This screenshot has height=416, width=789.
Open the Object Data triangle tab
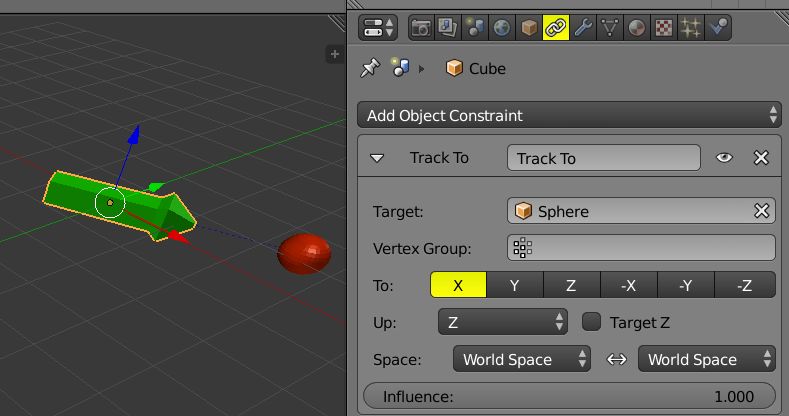click(x=610, y=28)
